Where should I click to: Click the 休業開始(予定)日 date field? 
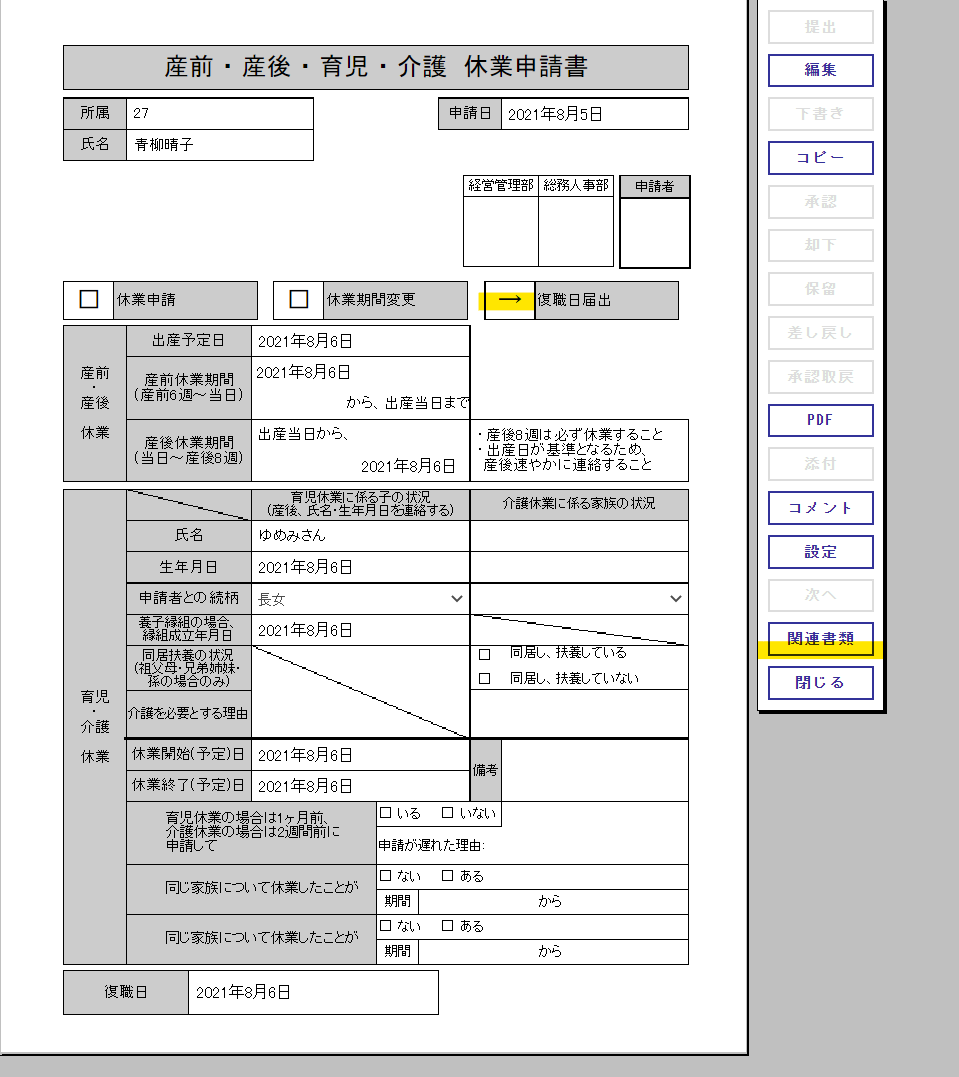pos(360,755)
